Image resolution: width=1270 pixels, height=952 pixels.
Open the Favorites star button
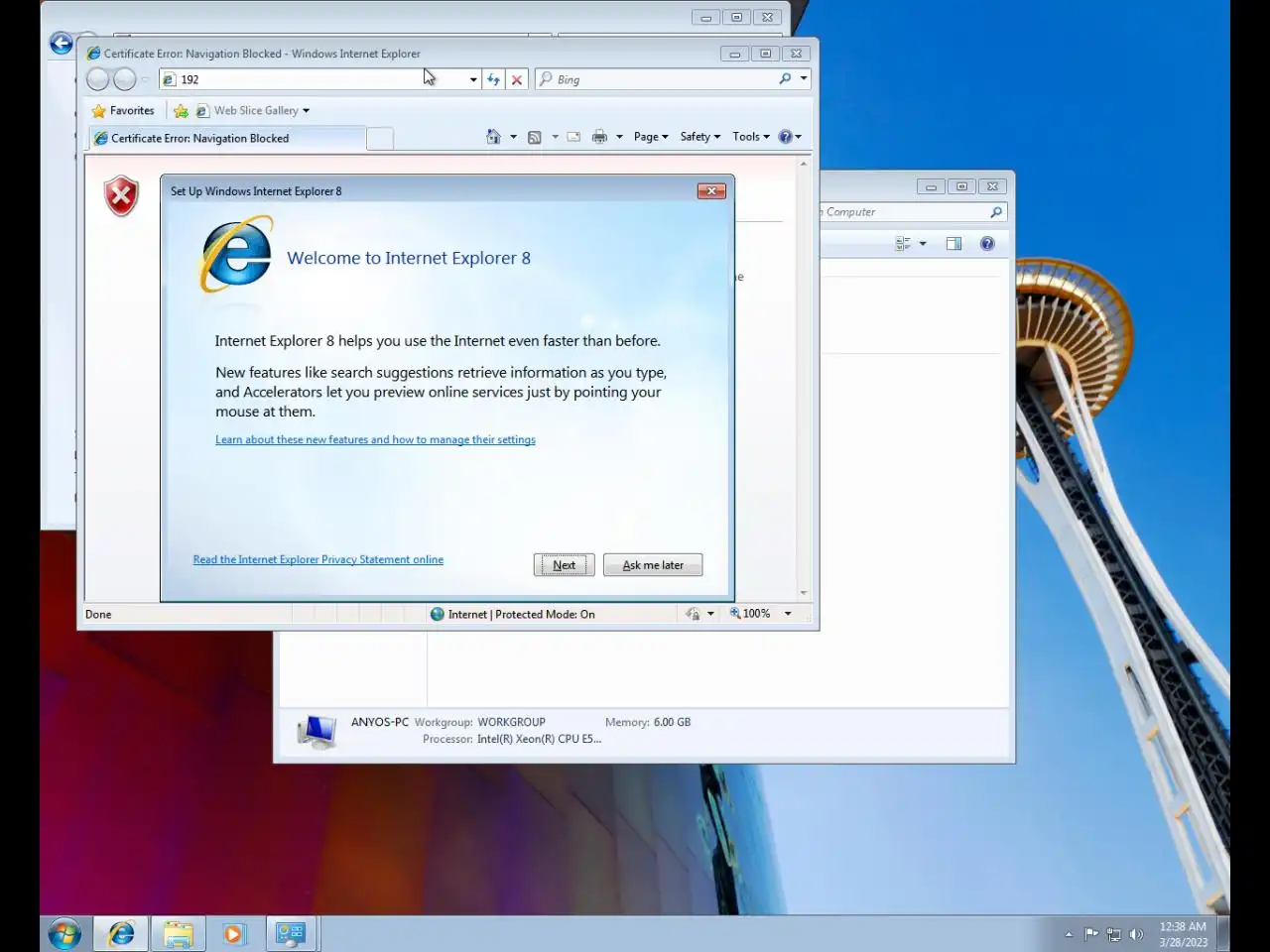[123, 110]
